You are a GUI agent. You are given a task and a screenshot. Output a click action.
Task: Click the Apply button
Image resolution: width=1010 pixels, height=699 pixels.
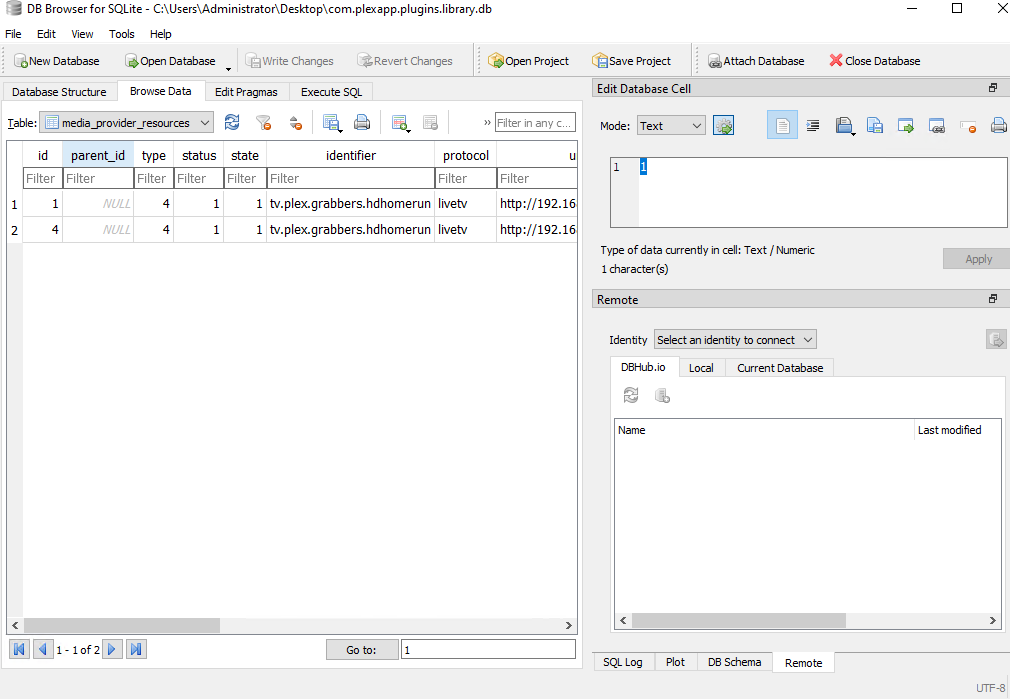click(x=978, y=259)
